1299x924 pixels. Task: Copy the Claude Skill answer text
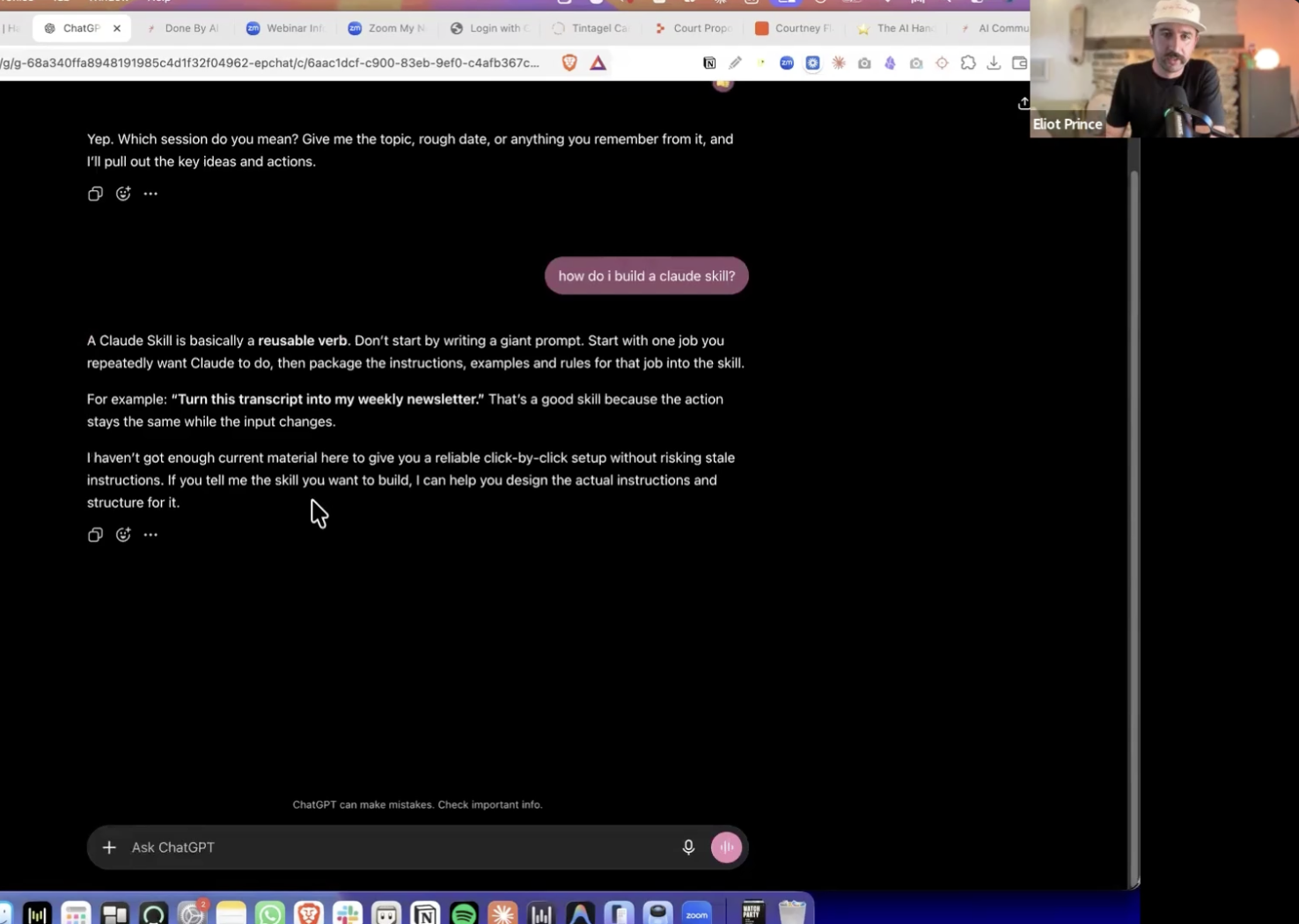point(95,535)
